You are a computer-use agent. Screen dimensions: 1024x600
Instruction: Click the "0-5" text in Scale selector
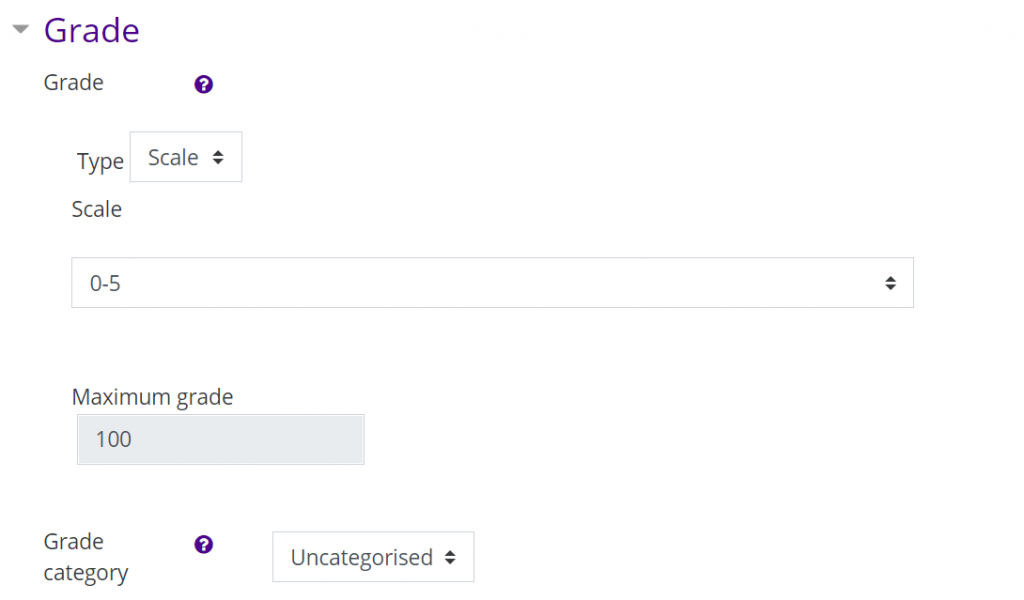point(105,284)
